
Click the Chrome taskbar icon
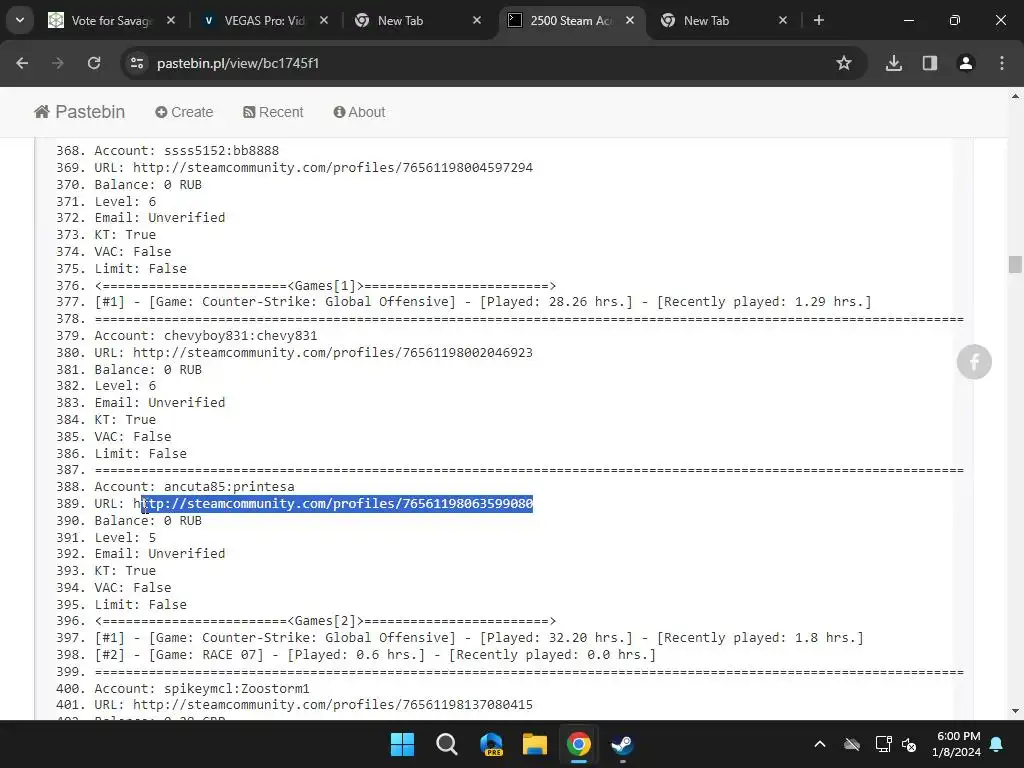tap(579, 744)
